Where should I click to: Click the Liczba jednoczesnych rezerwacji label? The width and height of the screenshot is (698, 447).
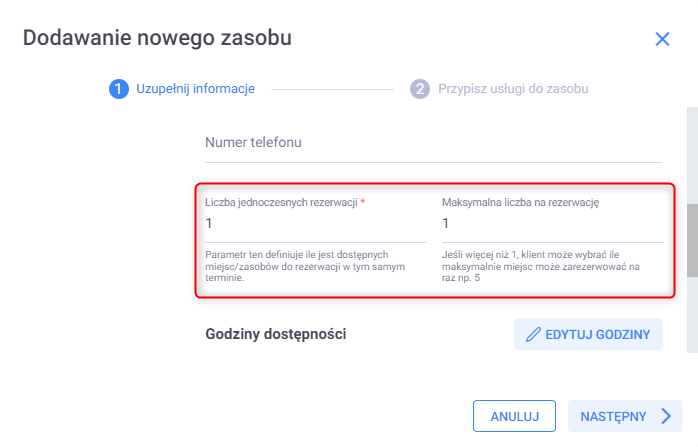coord(282,202)
